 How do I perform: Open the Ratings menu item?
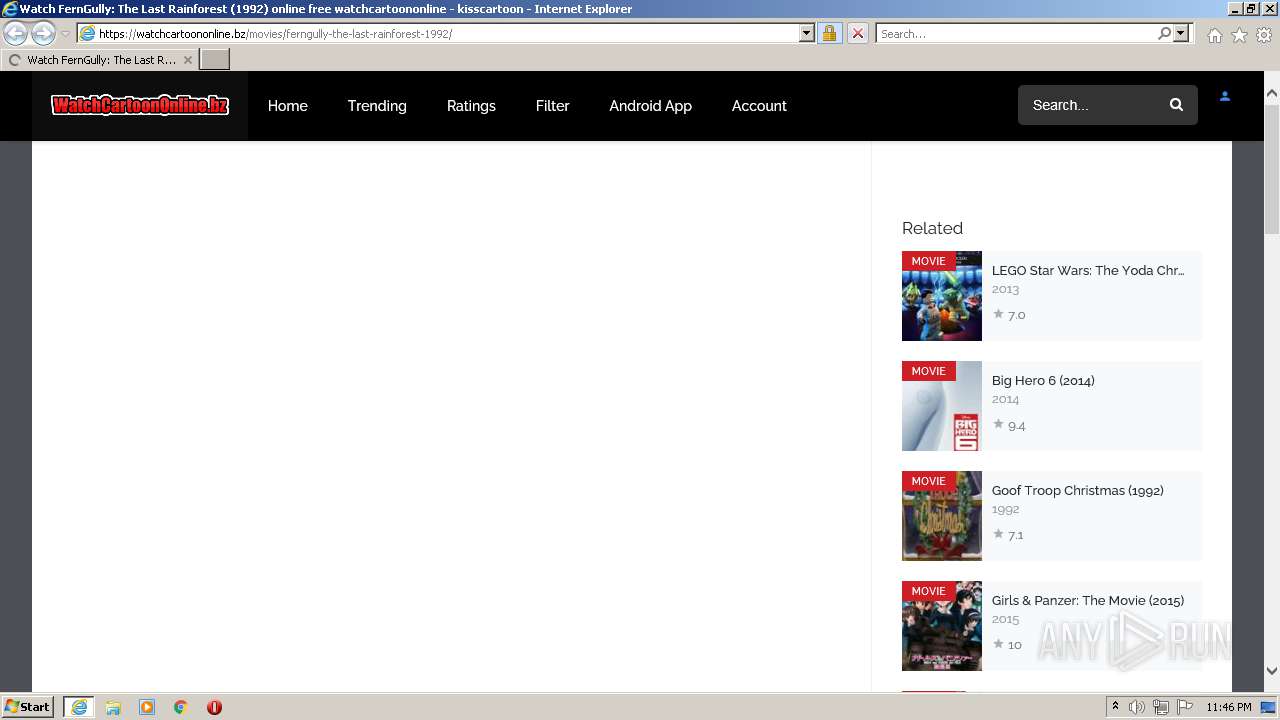[x=471, y=105]
